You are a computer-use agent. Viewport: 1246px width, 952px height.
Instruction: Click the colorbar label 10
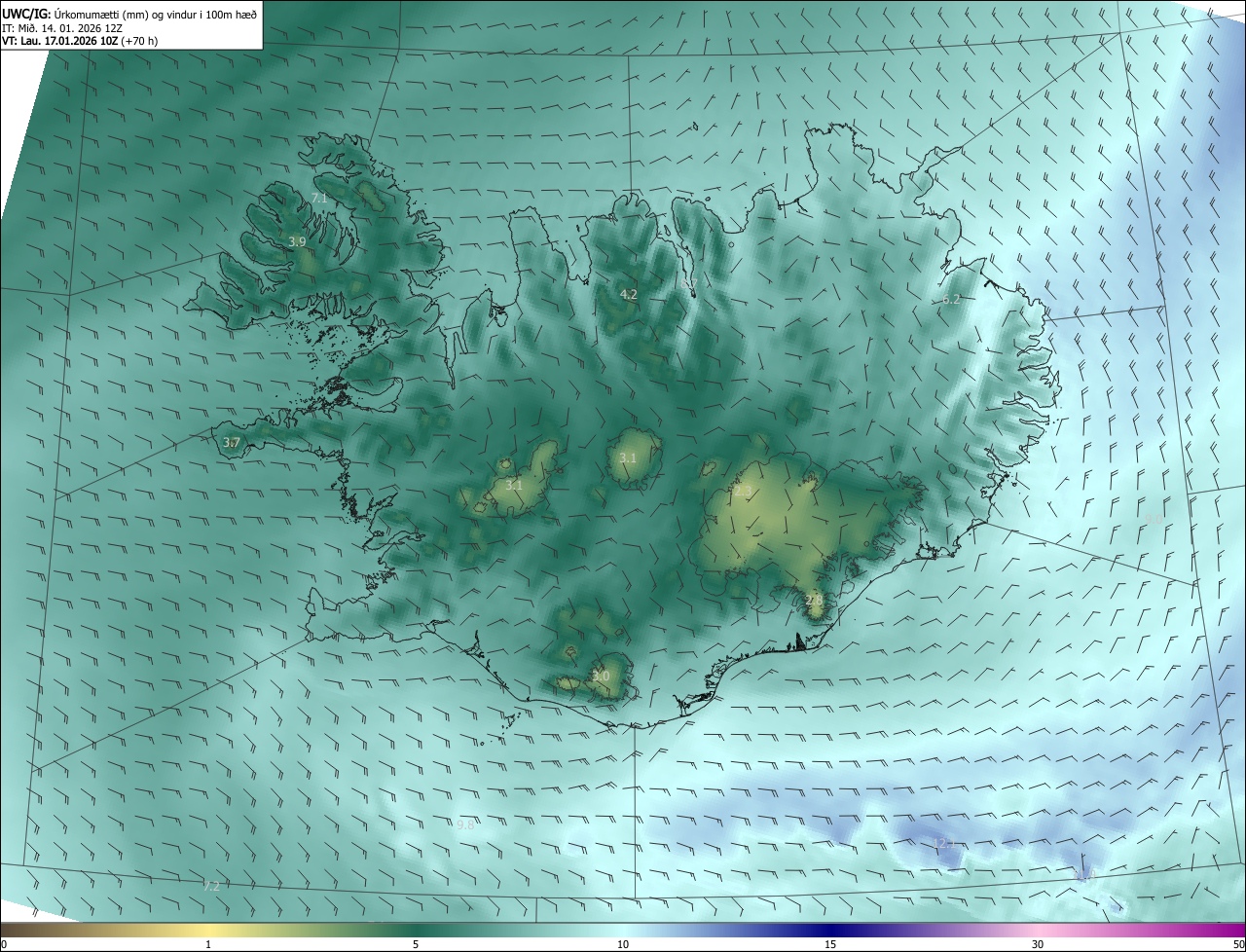tap(623, 944)
